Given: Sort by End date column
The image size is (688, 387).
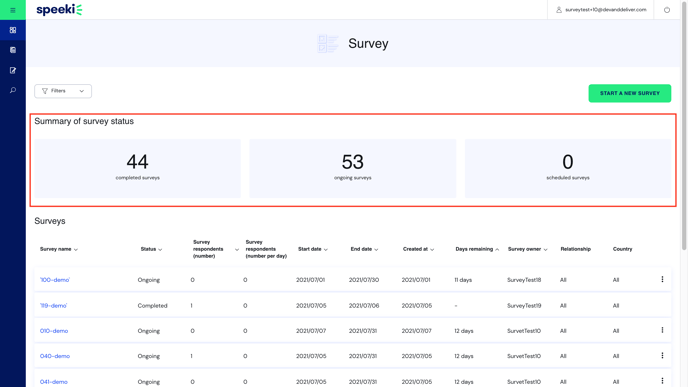Looking at the screenshot, I should click(x=364, y=249).
